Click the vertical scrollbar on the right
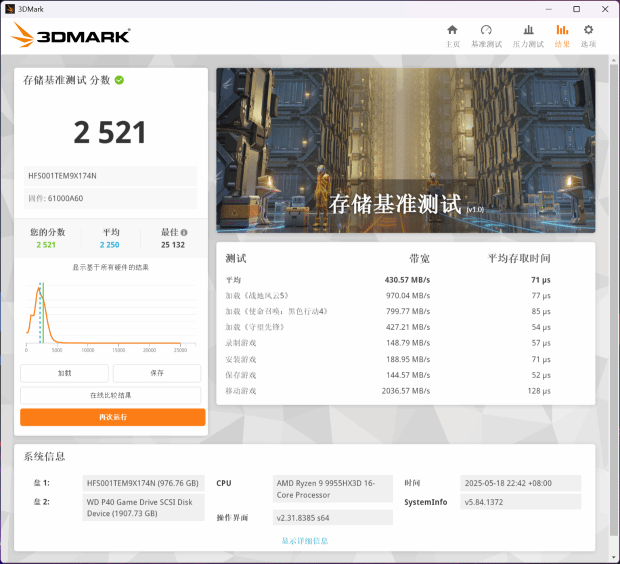The height and width of the screenshot is (564, 620). click(614, 301)
